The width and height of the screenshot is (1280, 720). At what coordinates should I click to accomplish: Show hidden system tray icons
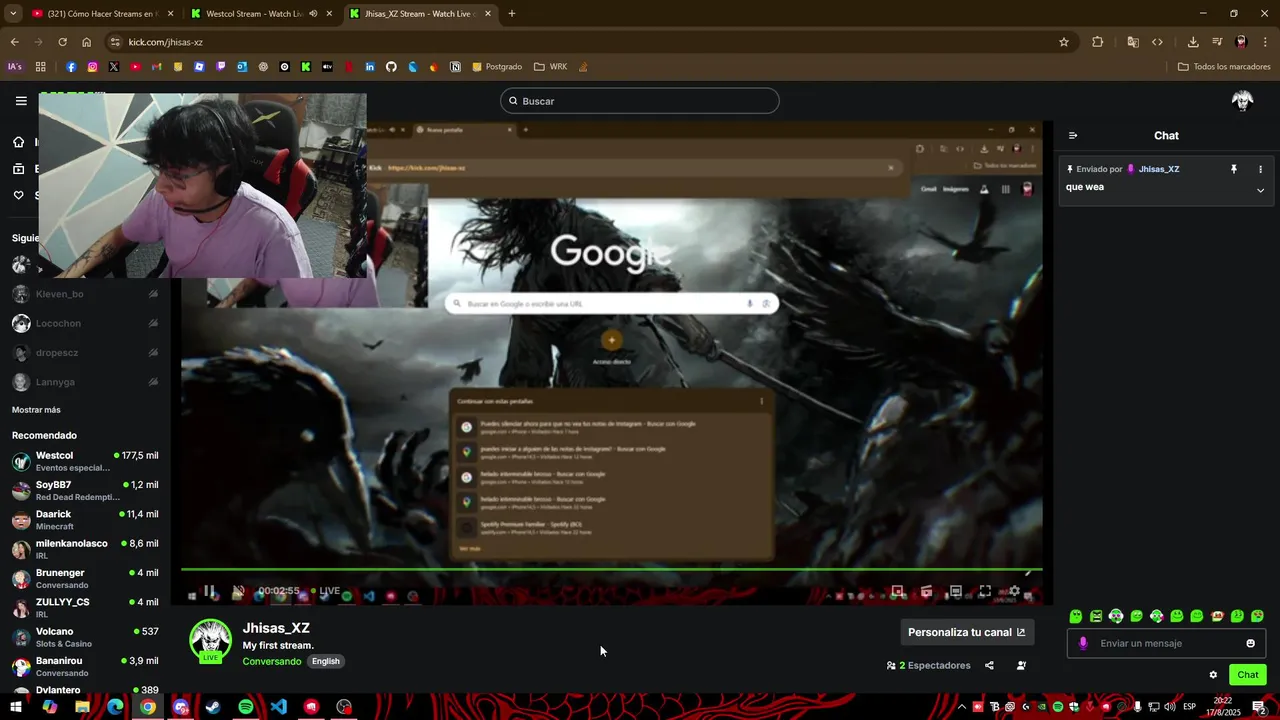coord(962,707)
